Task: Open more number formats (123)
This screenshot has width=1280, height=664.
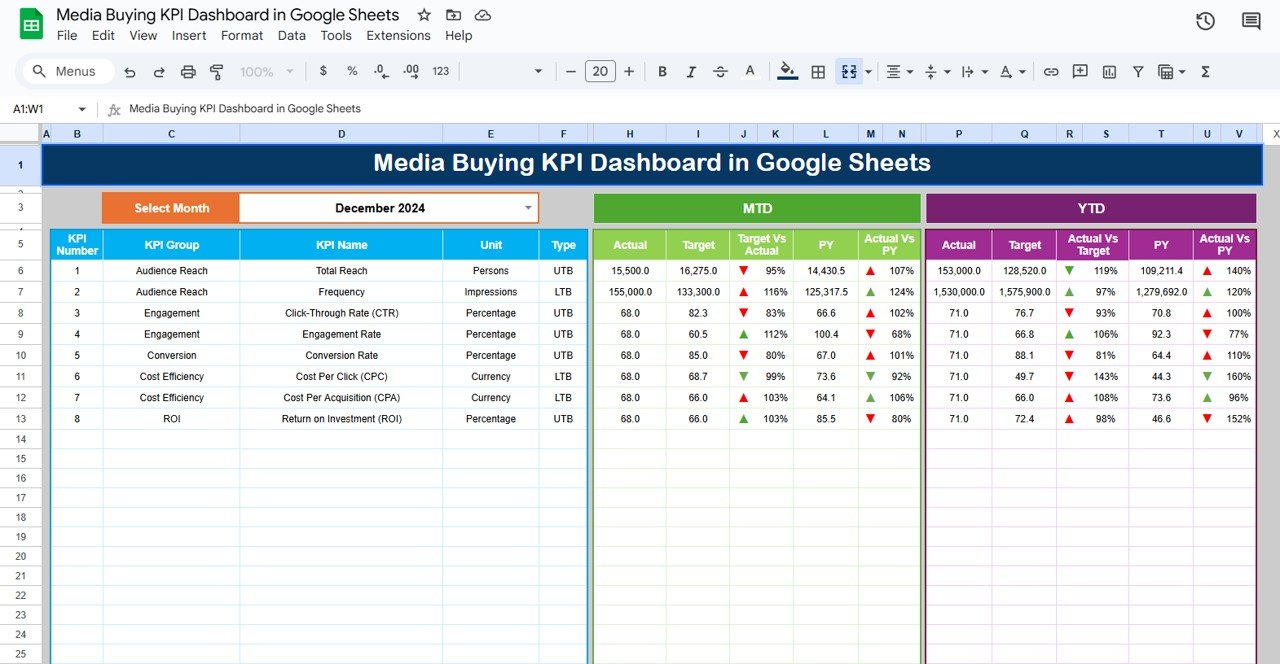Action: tap(441, 71)
